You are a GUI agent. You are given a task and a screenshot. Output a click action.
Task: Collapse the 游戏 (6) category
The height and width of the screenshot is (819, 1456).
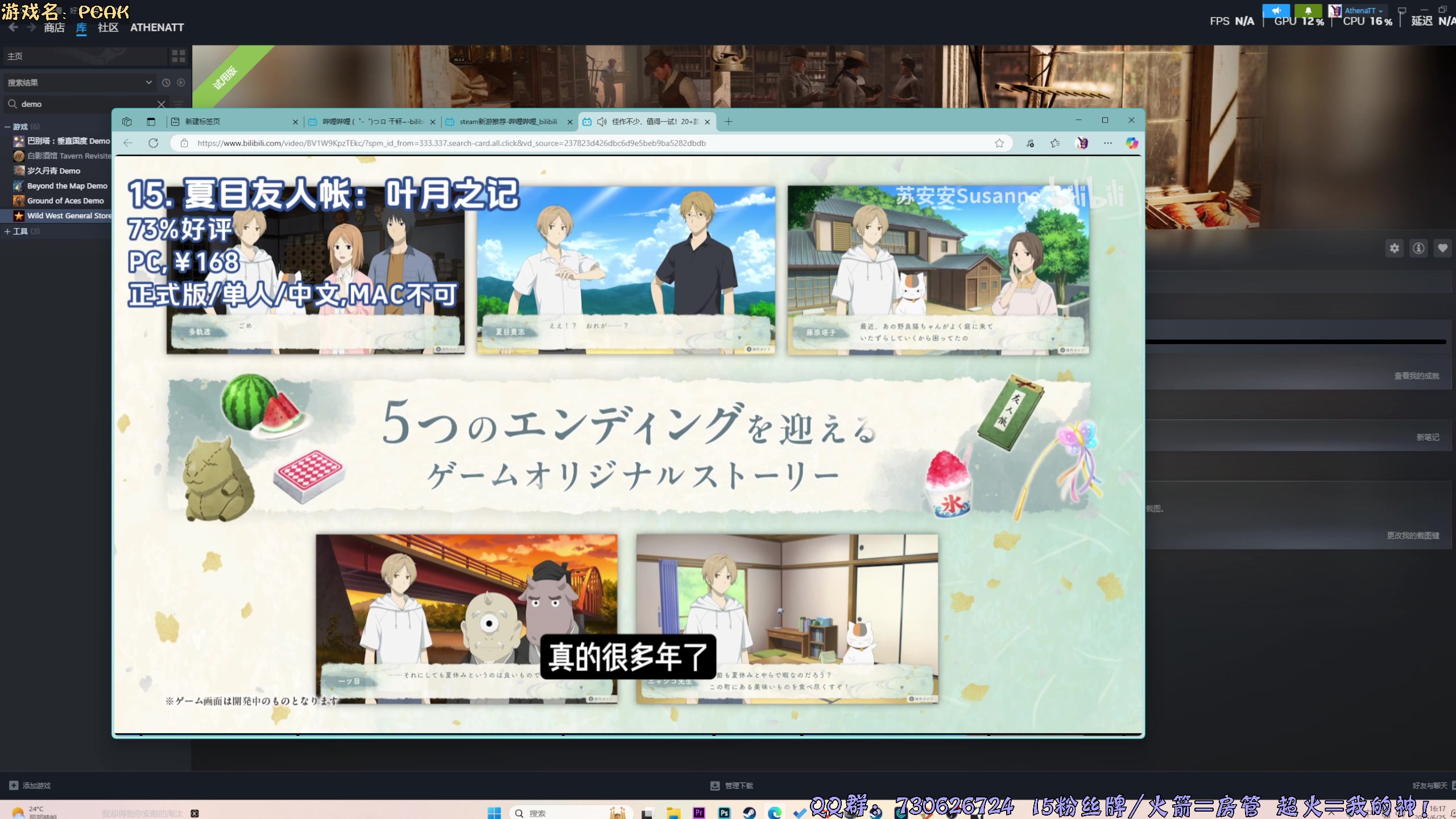pyautogui.click(x=7, y=126)
